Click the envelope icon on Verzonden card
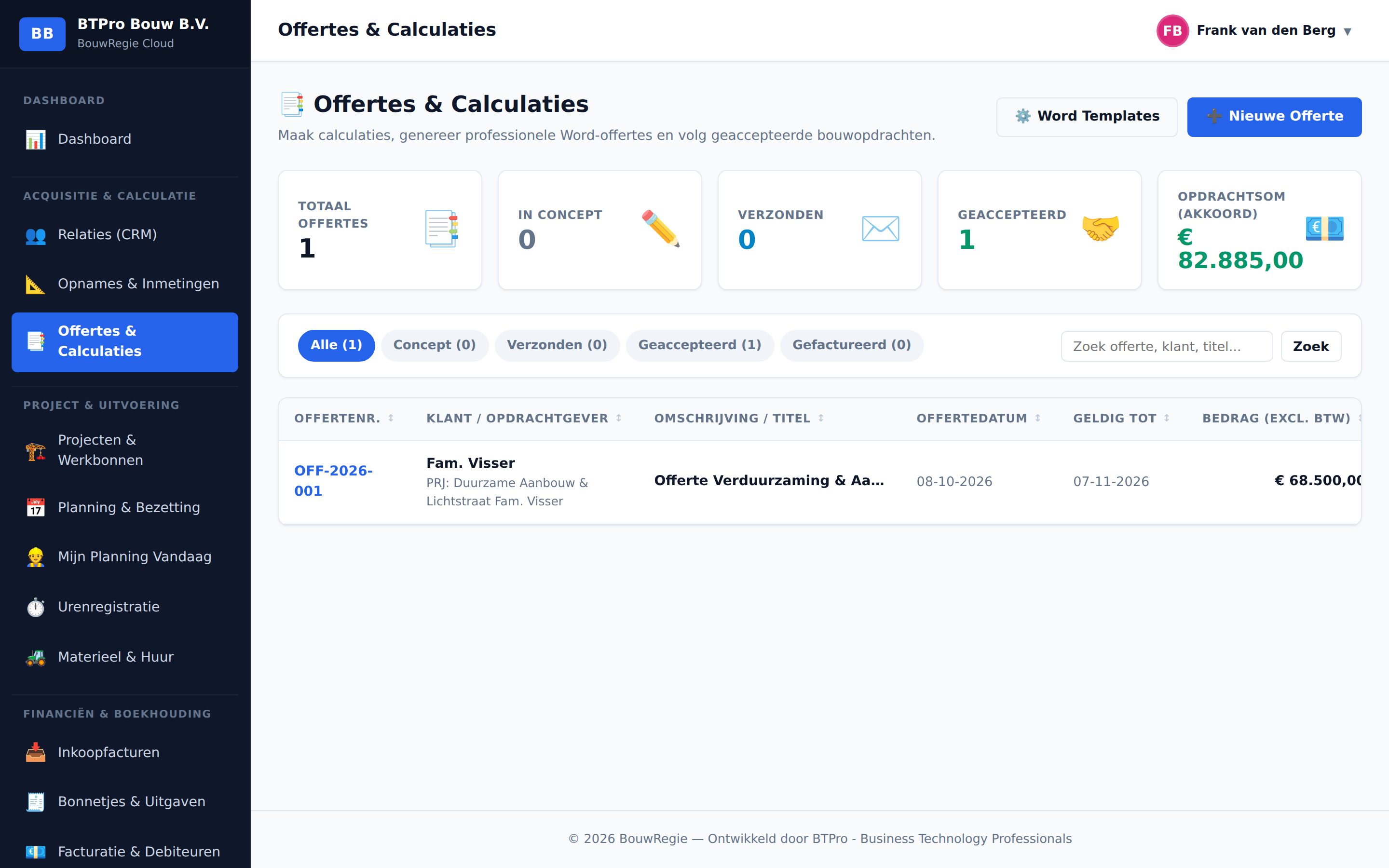The image size is (1389, 868). click(x=881, y=229)
